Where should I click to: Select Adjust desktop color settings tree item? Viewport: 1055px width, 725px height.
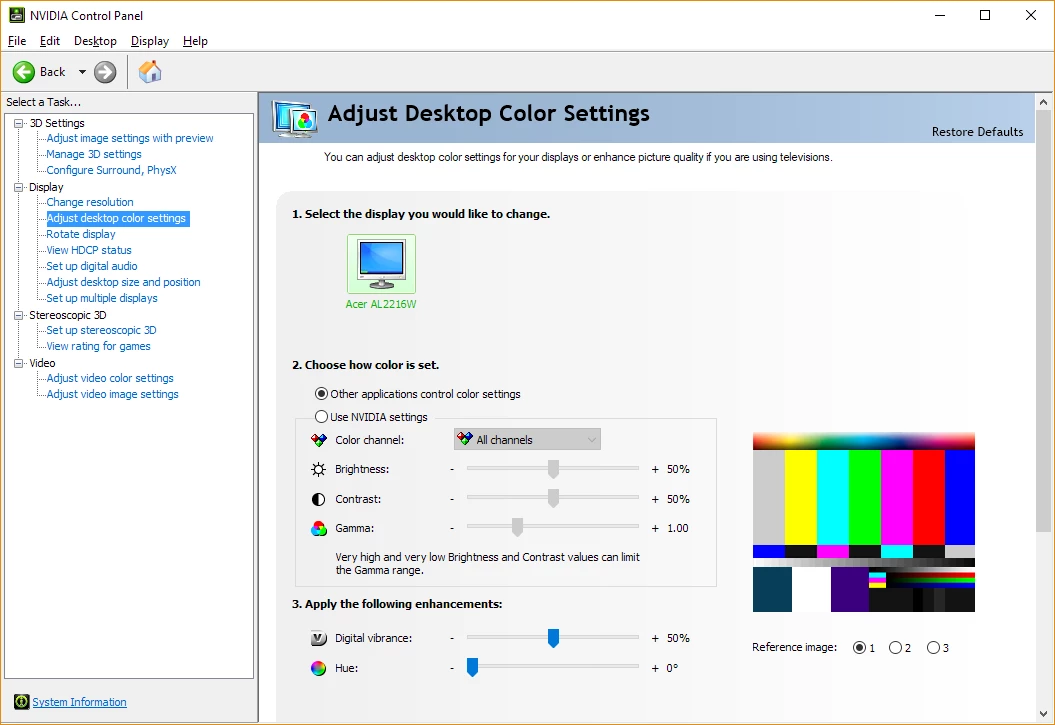click(x=117, y=218)
